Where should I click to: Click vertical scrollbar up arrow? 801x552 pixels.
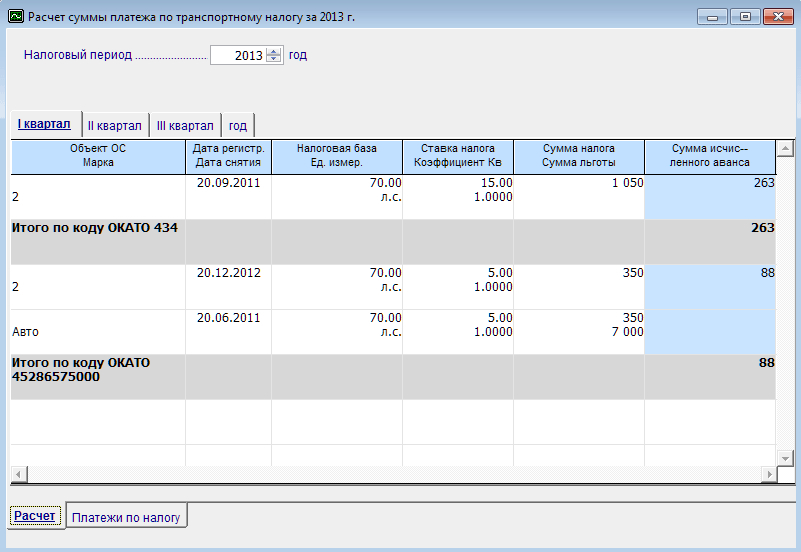pyautogui.click(x=785, y=149)
